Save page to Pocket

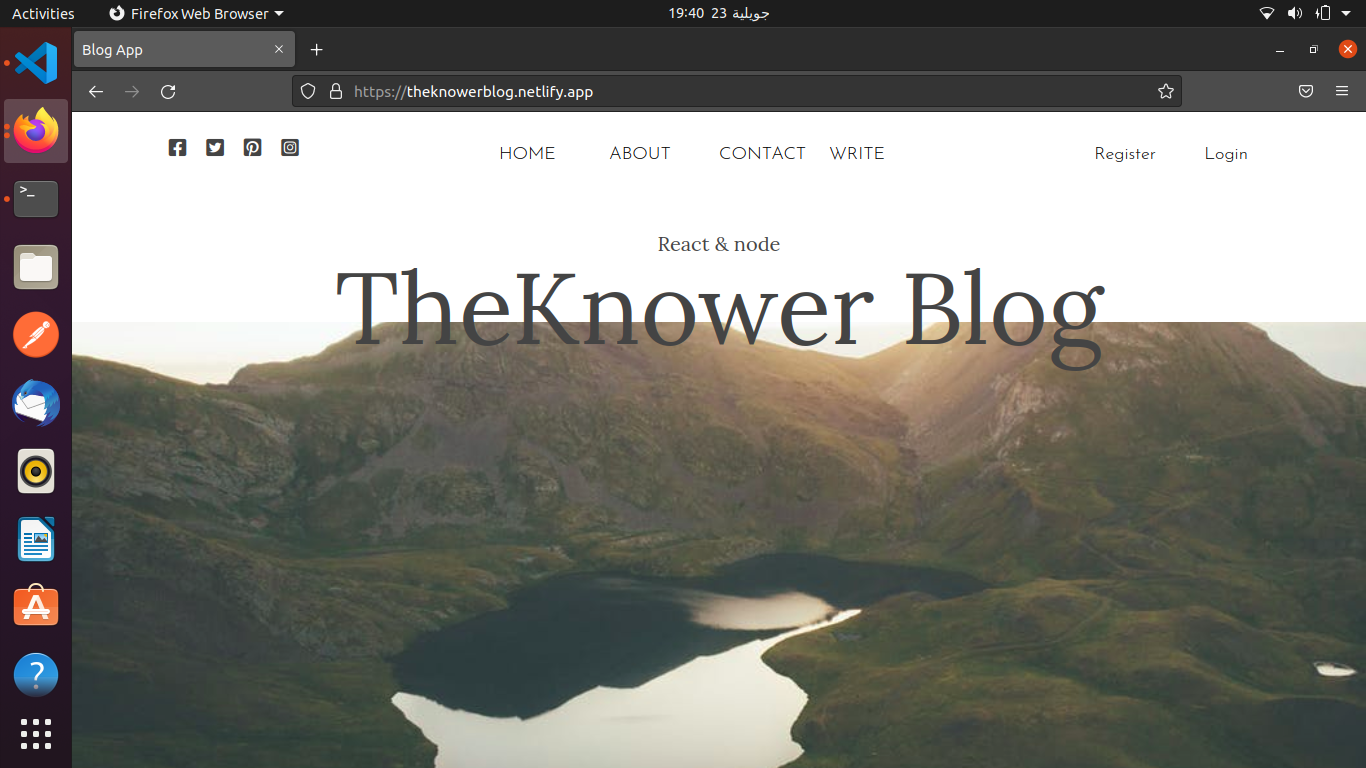click(x=1305, y=92)
